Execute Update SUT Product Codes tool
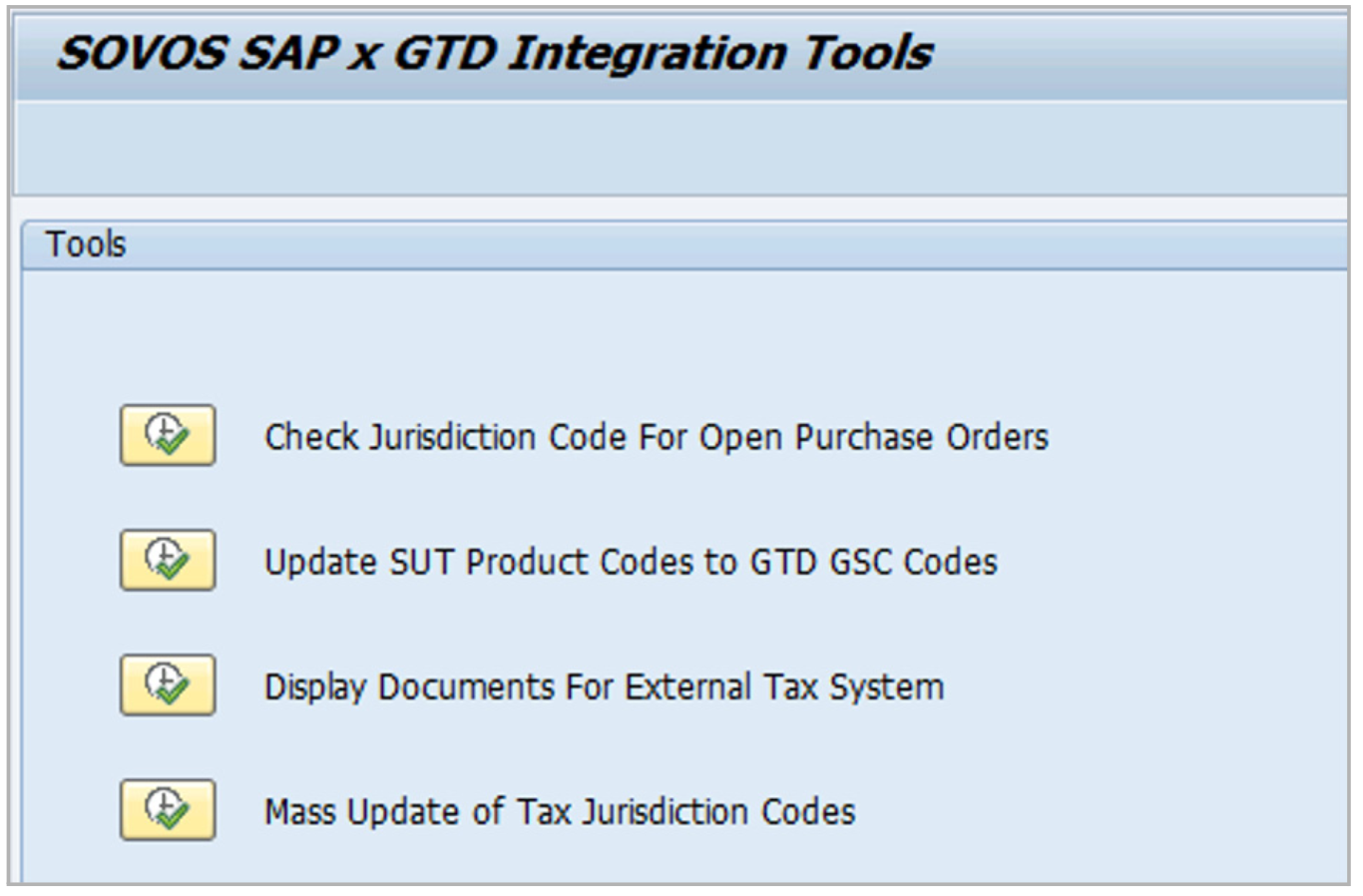The width and height of the screenshot is (1363, 896). point(168,560)
